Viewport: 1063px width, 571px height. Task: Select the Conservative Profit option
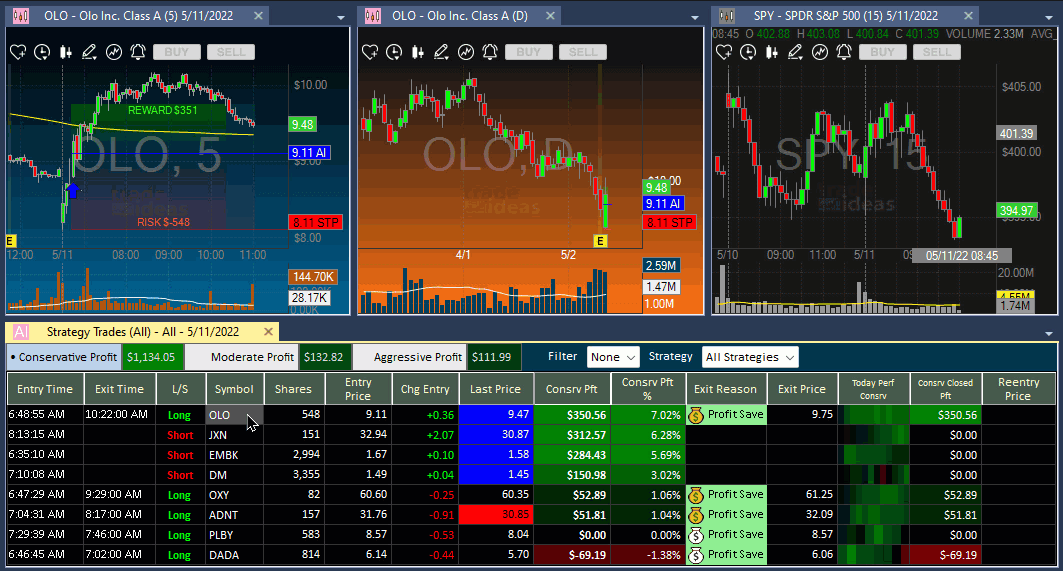click(65, 357)
